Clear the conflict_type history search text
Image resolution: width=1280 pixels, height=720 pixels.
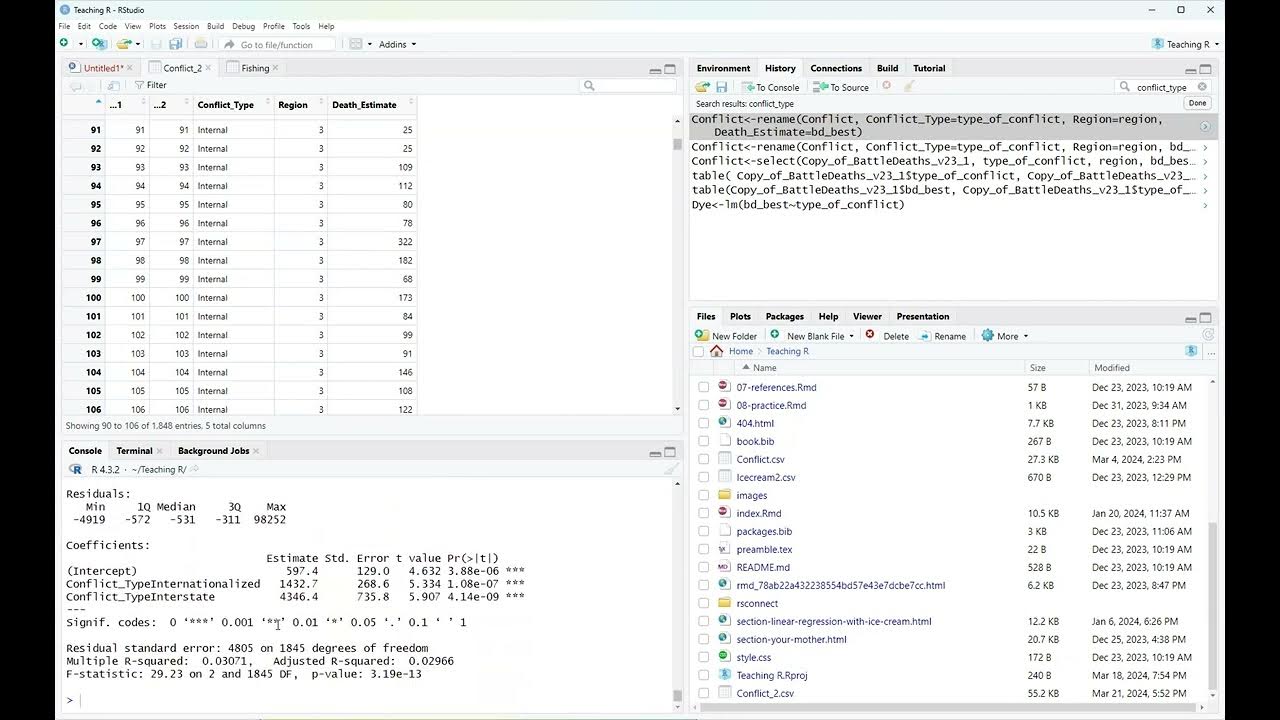pyautogui.click(x=1202, y=87)
